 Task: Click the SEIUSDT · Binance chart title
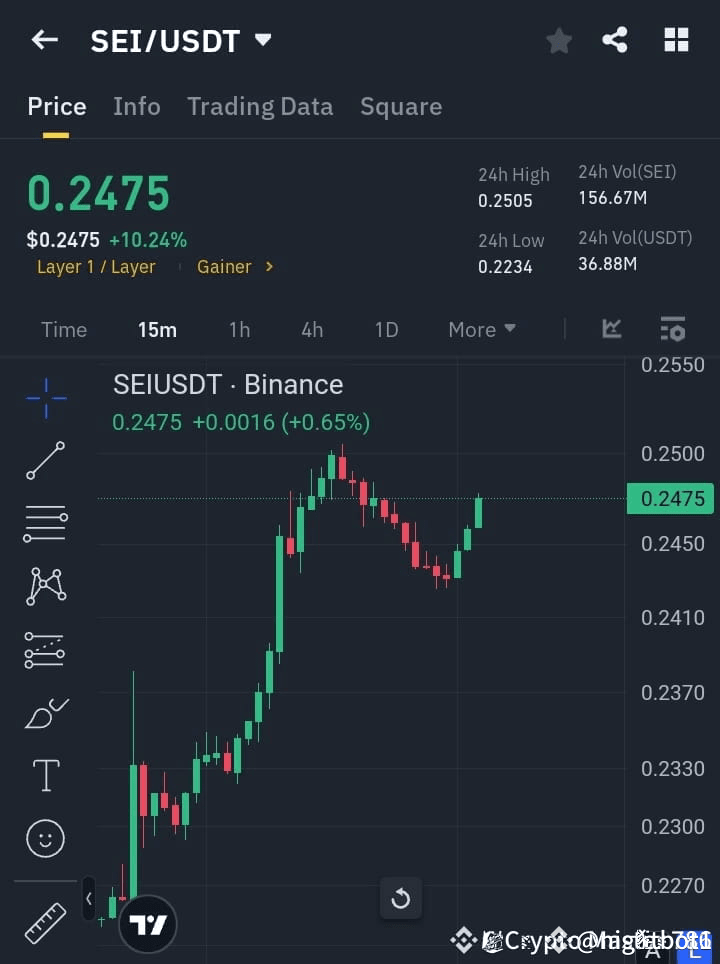pos(228,385)
